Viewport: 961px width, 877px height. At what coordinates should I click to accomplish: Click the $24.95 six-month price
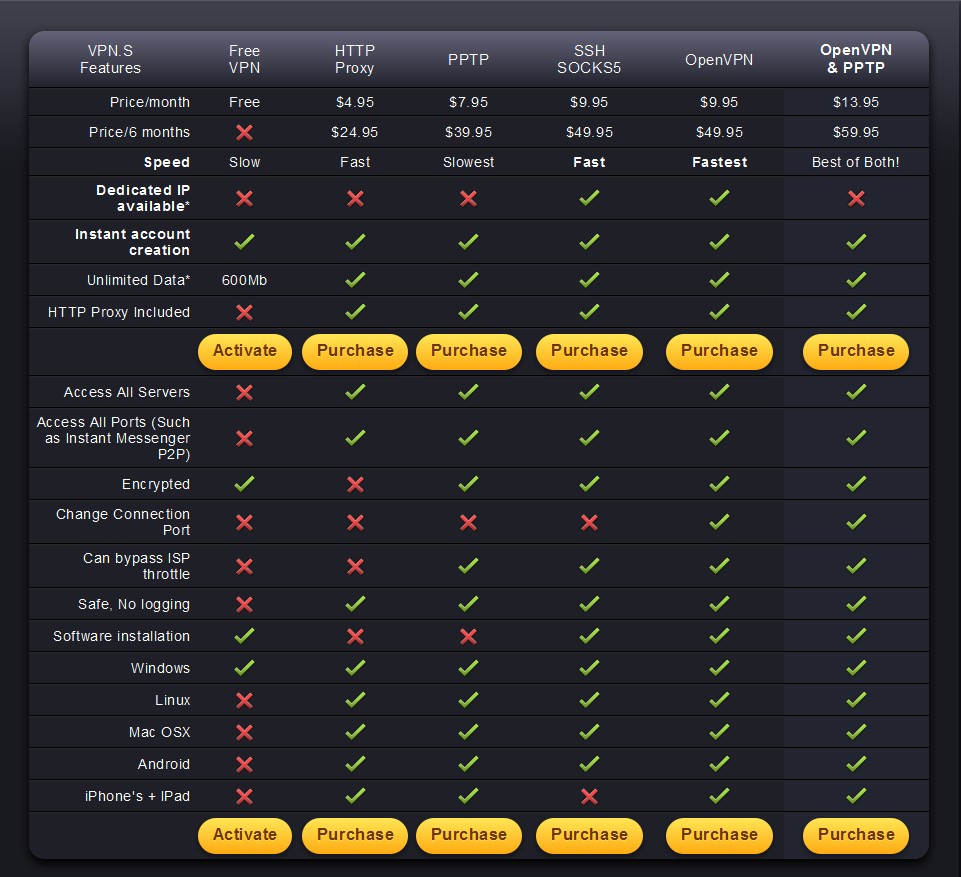(355, 132)
